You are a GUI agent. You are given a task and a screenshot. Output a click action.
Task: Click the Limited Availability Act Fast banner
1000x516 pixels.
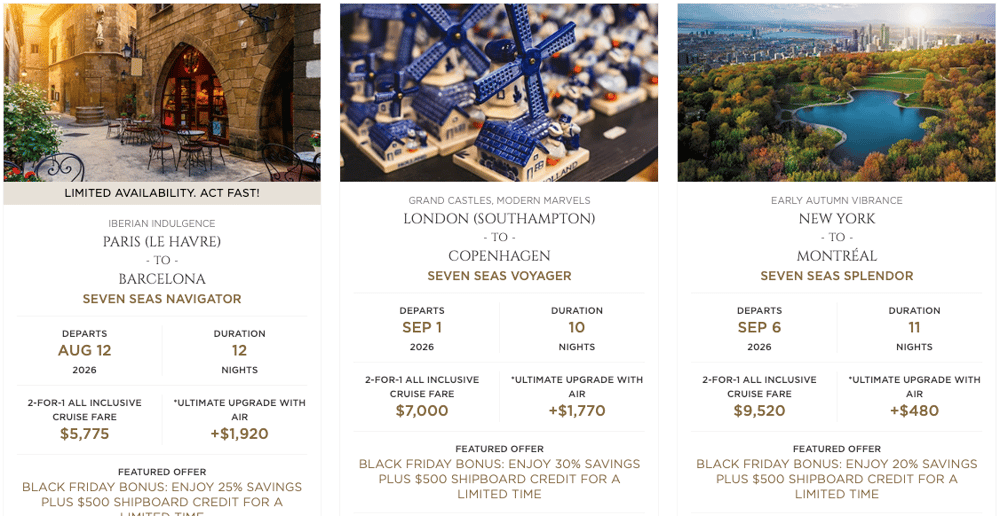click(x=162, y=193)
